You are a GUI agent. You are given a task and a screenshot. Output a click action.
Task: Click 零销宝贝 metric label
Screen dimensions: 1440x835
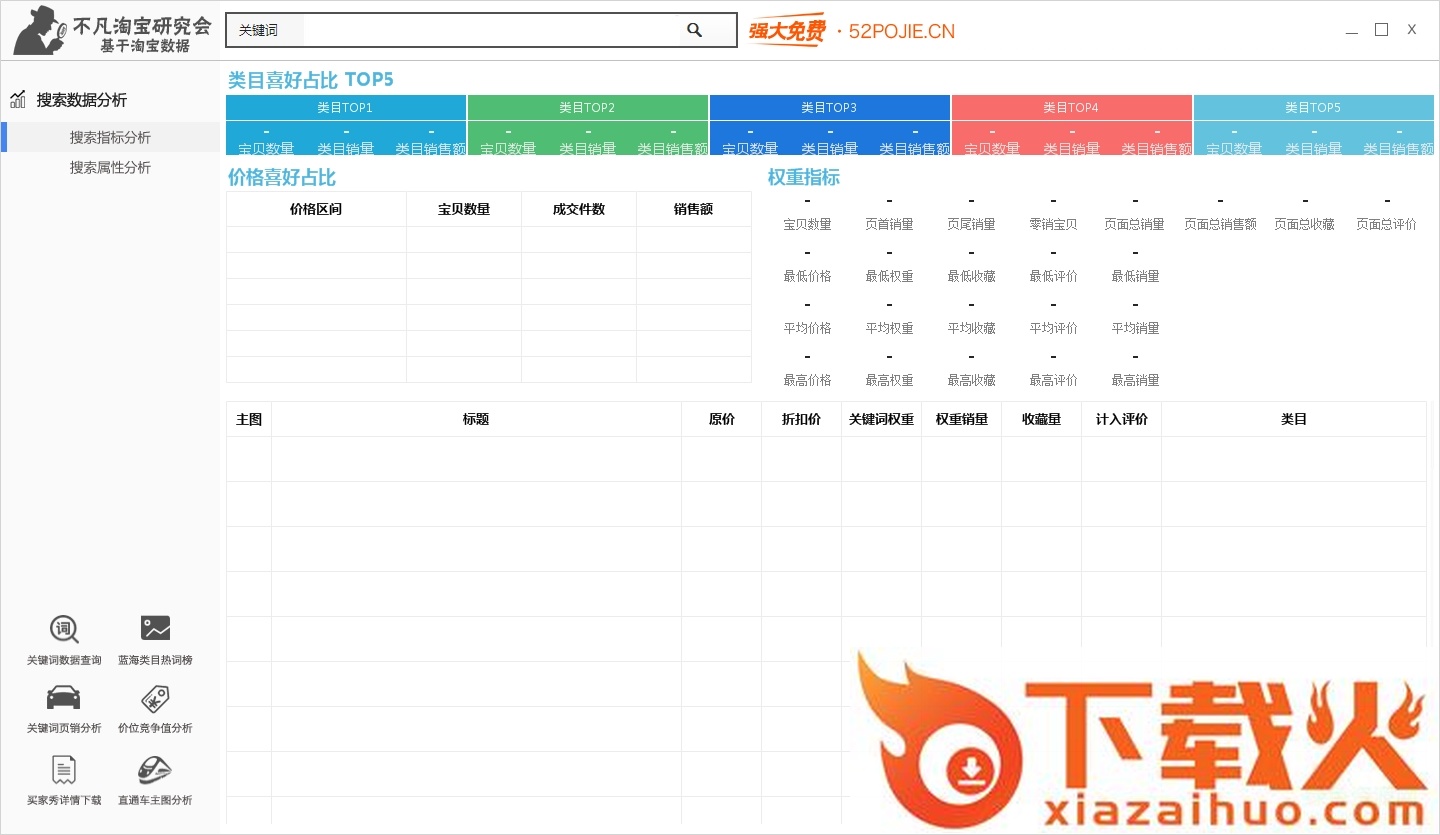pyautogui.click(x=1053, y=224)
